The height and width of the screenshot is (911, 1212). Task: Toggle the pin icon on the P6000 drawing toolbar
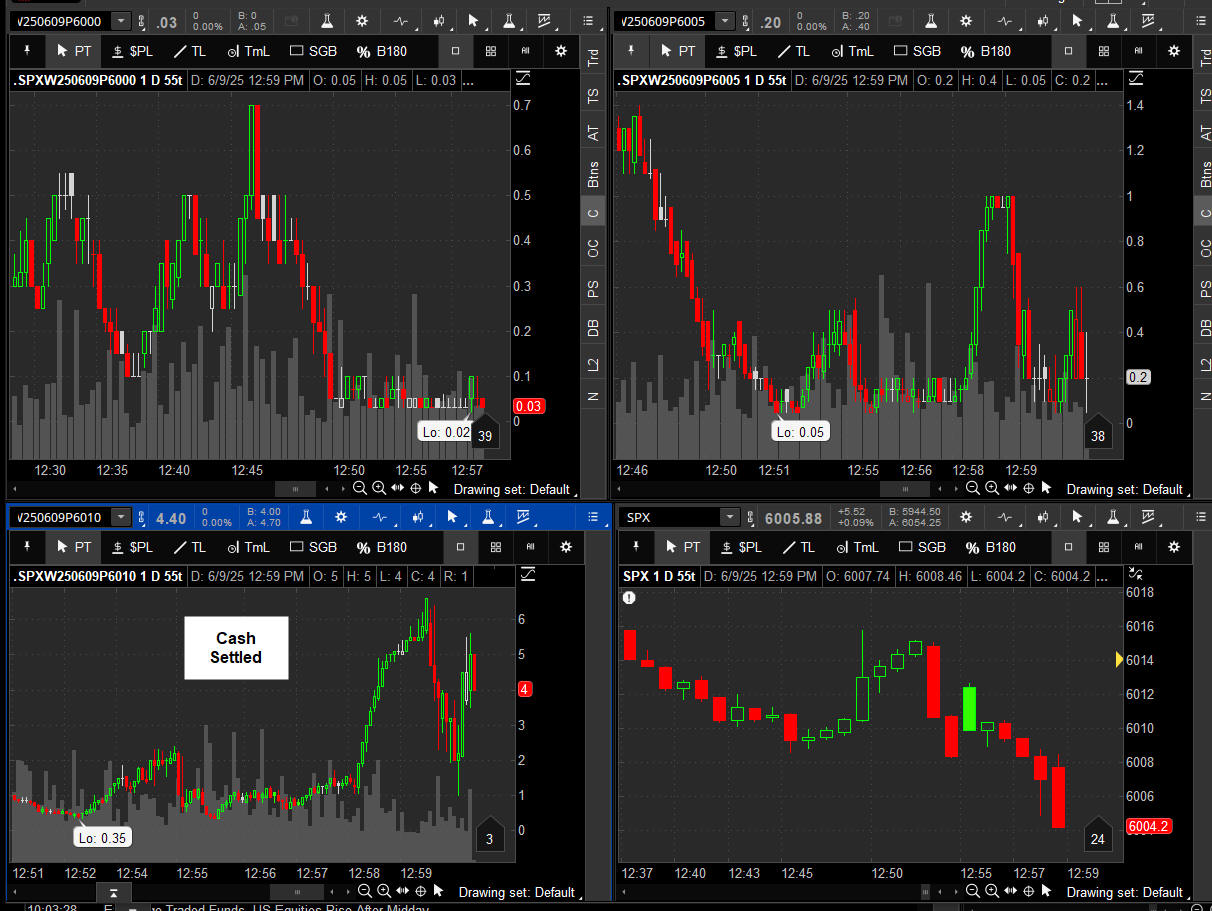pyautogui.click(x=27, y=51)
